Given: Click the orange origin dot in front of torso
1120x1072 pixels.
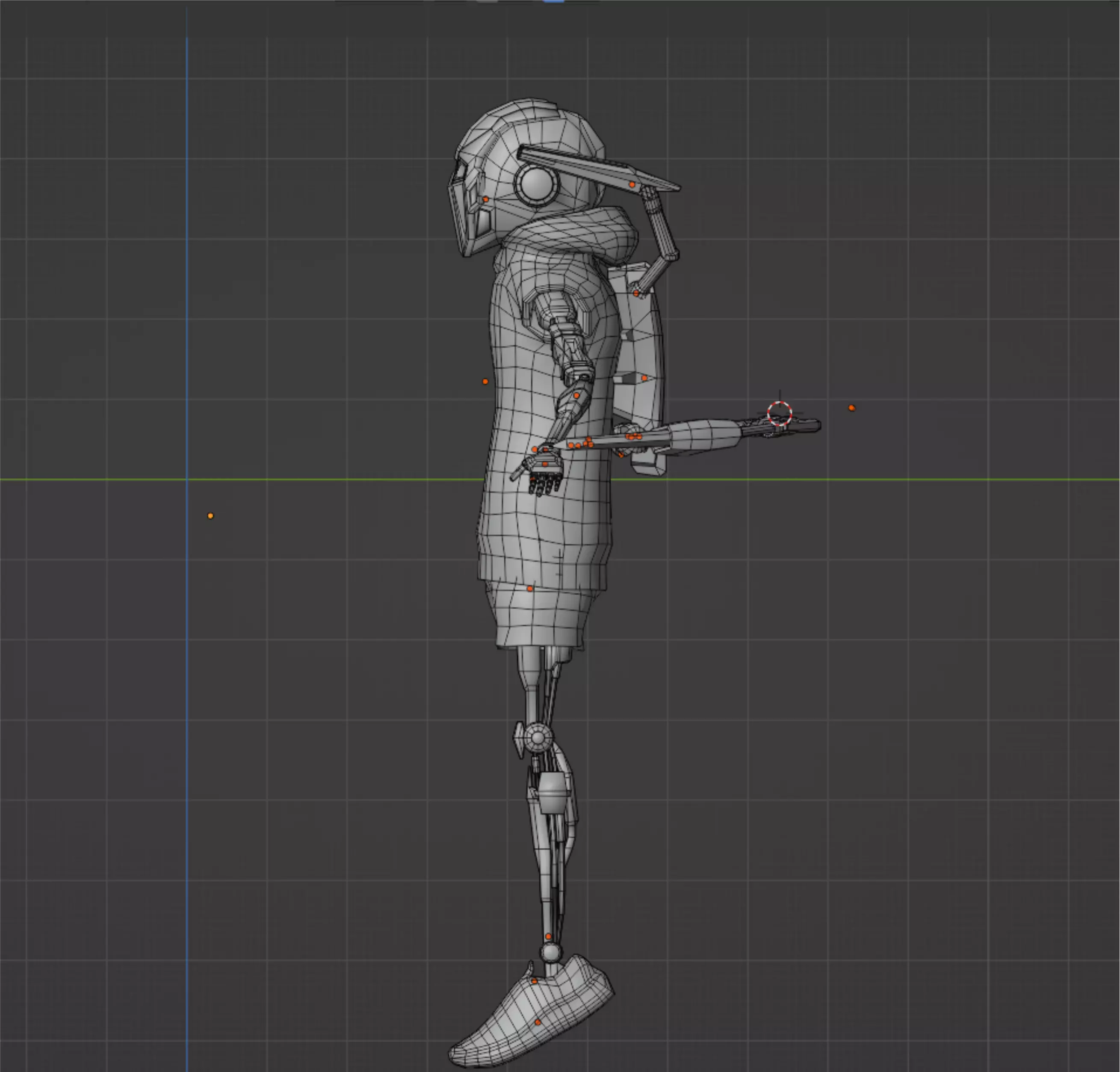Looking at the screenshot, I should pyautogui.click(x=485, y=381).
